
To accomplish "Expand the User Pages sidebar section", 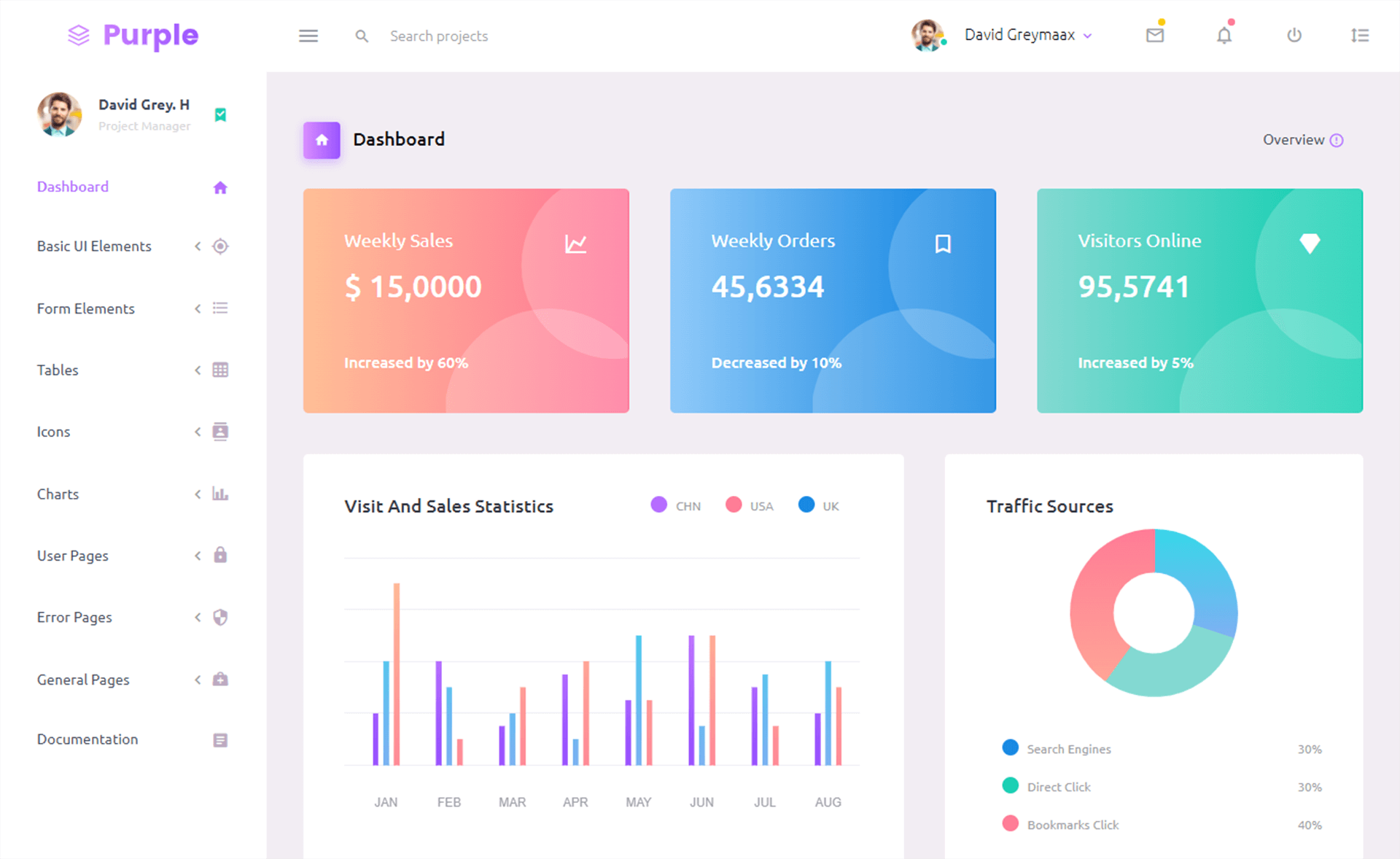I will [130, 555].
